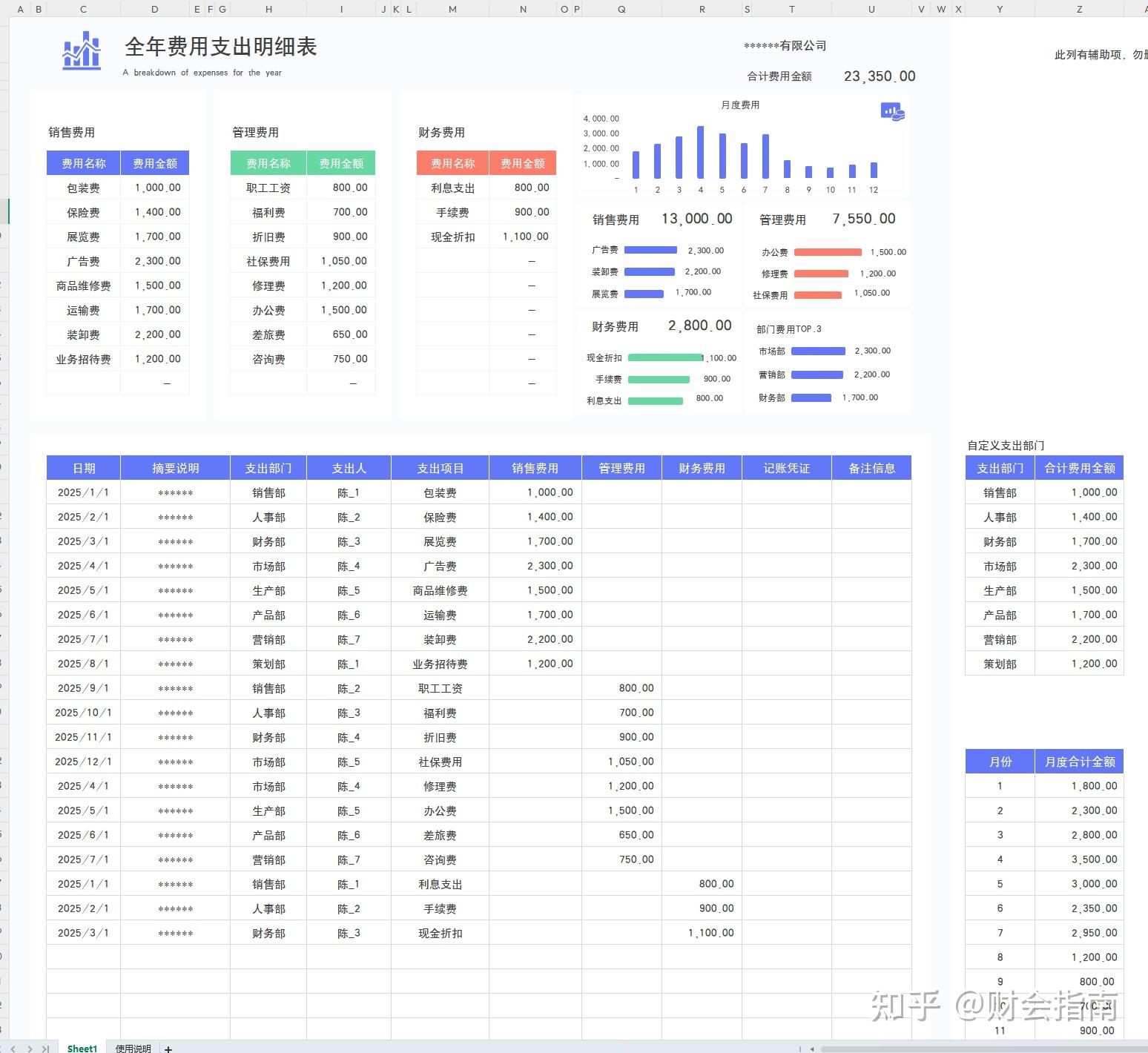
Task: Click the 记账凭证 column header
Action: (x=786, y=468)
